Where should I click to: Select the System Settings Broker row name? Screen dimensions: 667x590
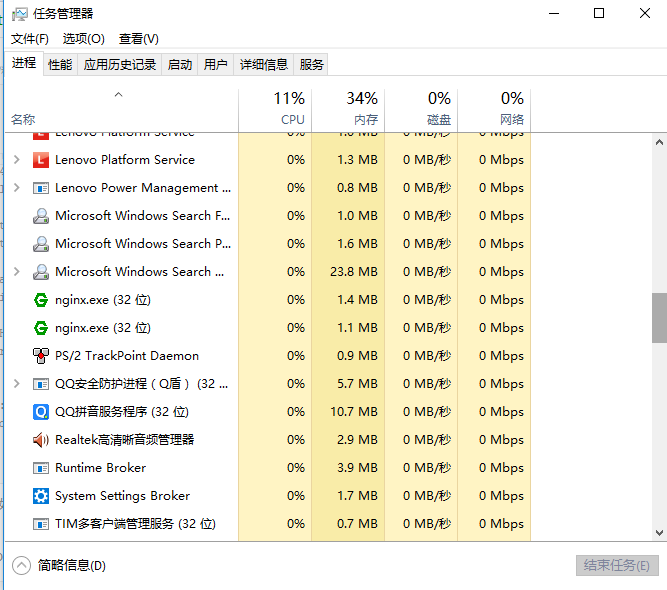[123, 496]
